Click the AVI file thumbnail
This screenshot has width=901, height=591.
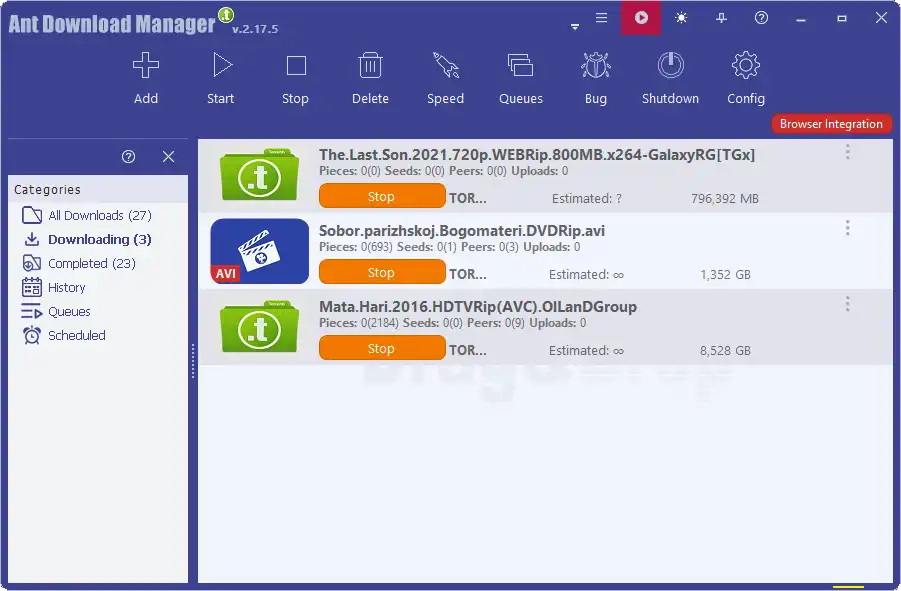click(x=260, y=251)
